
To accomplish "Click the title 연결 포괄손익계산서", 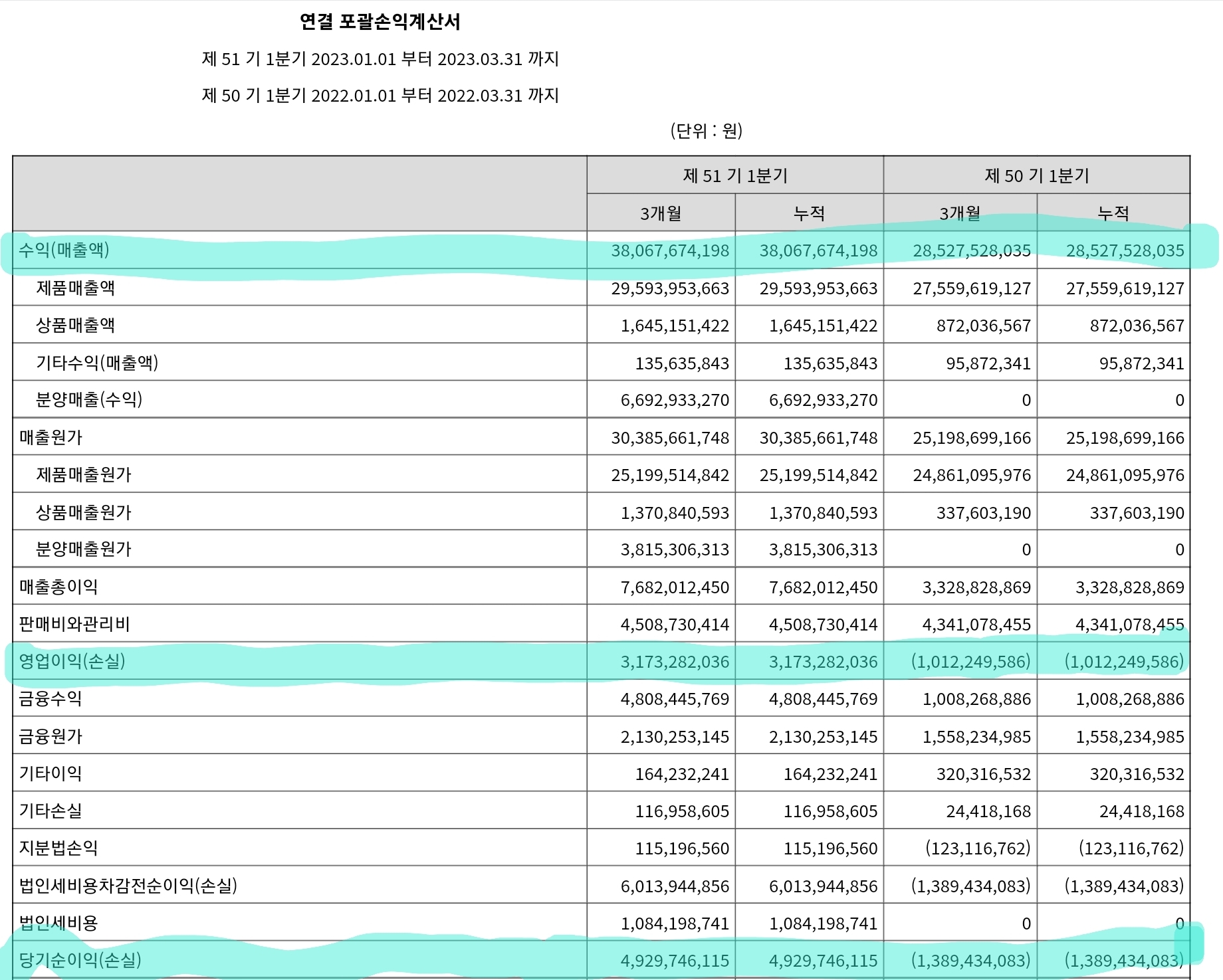I will 380,22.
